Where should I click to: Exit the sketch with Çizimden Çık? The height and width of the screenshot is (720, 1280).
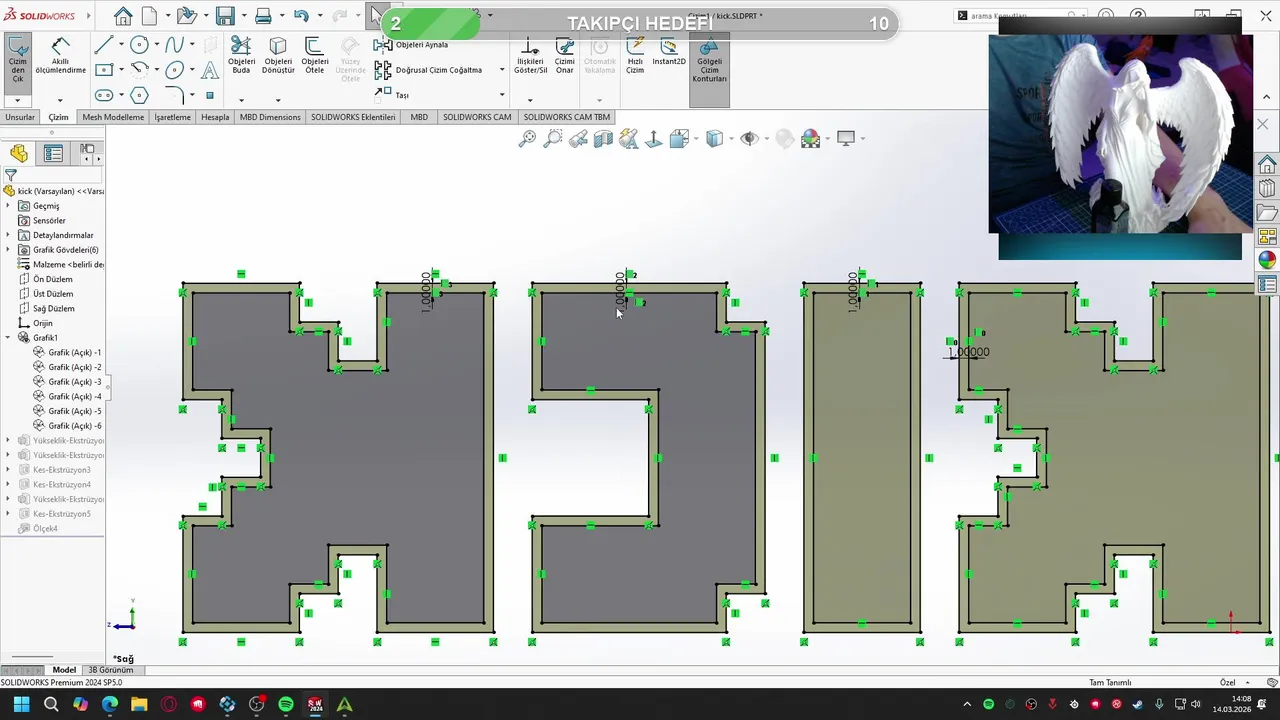(x=18, y=61)
